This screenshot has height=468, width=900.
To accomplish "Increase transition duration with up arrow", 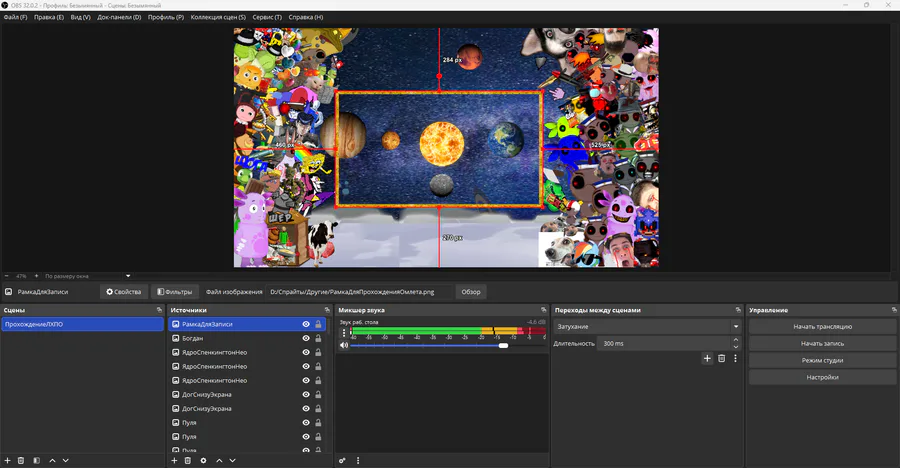I will pyautogui.click(x=736, y=341).
